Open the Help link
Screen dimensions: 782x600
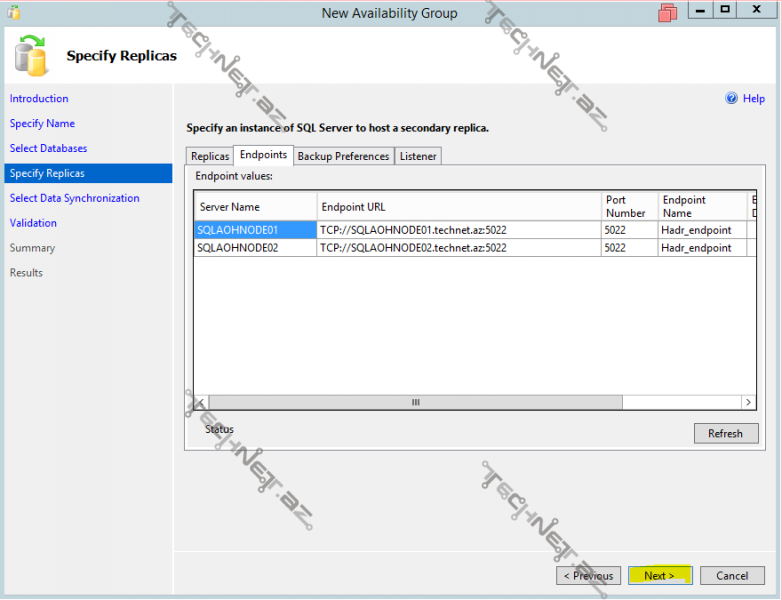point(753,98)
